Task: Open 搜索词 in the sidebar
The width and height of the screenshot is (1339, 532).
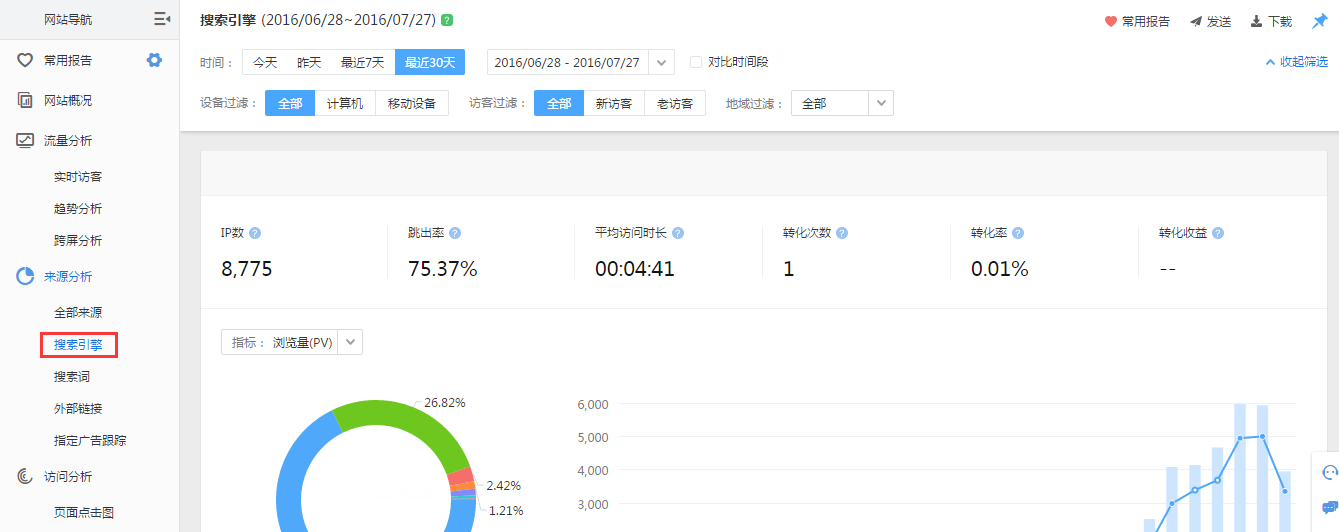Action: click(x=78, y=377)
